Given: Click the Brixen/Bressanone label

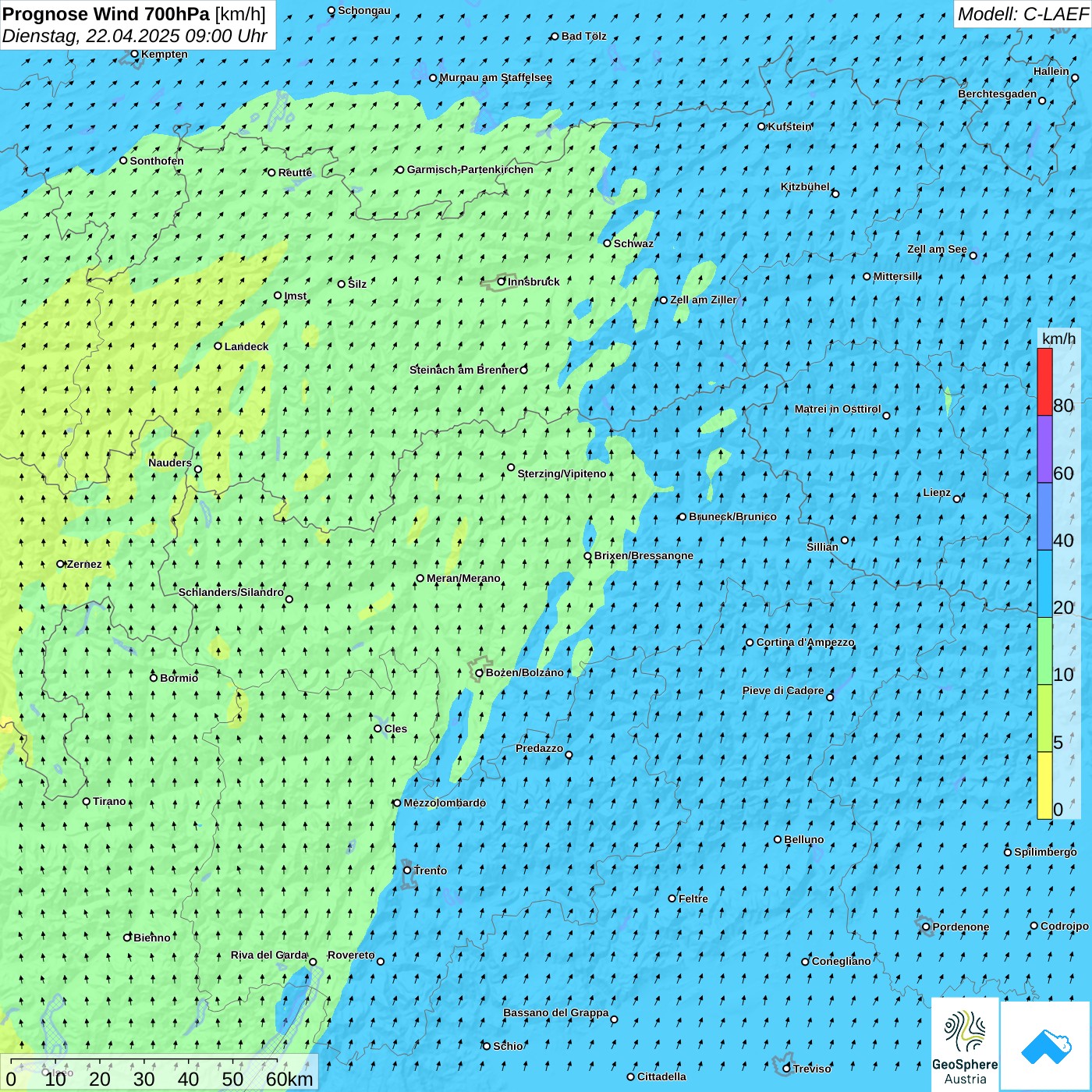Looking at the screenshot, I should point(643,555).
